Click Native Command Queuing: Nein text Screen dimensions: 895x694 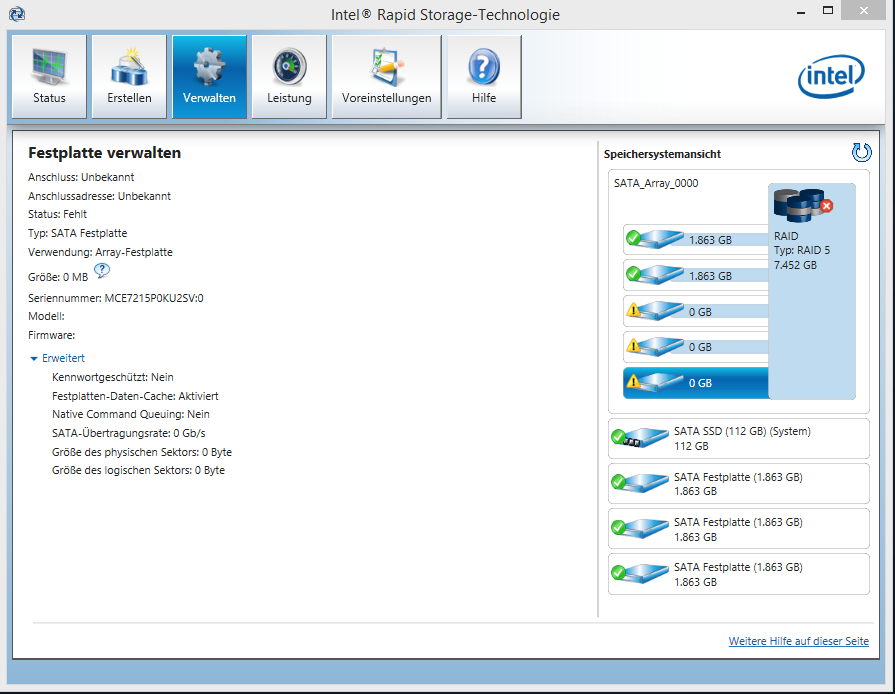point(131,414)
